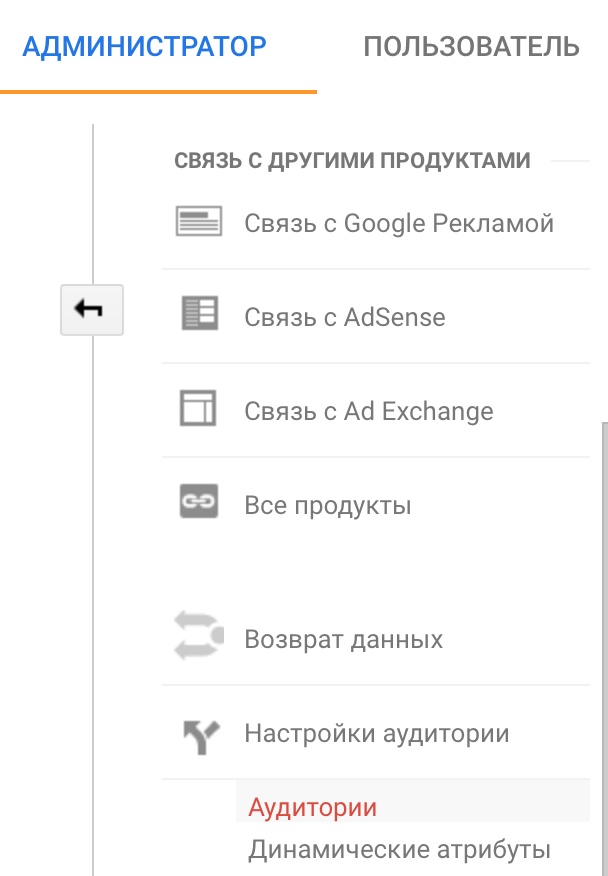The image size is (608, 876).
Task: Click the Настройки аудитории fork icon
Action: (x=198, y=734)
